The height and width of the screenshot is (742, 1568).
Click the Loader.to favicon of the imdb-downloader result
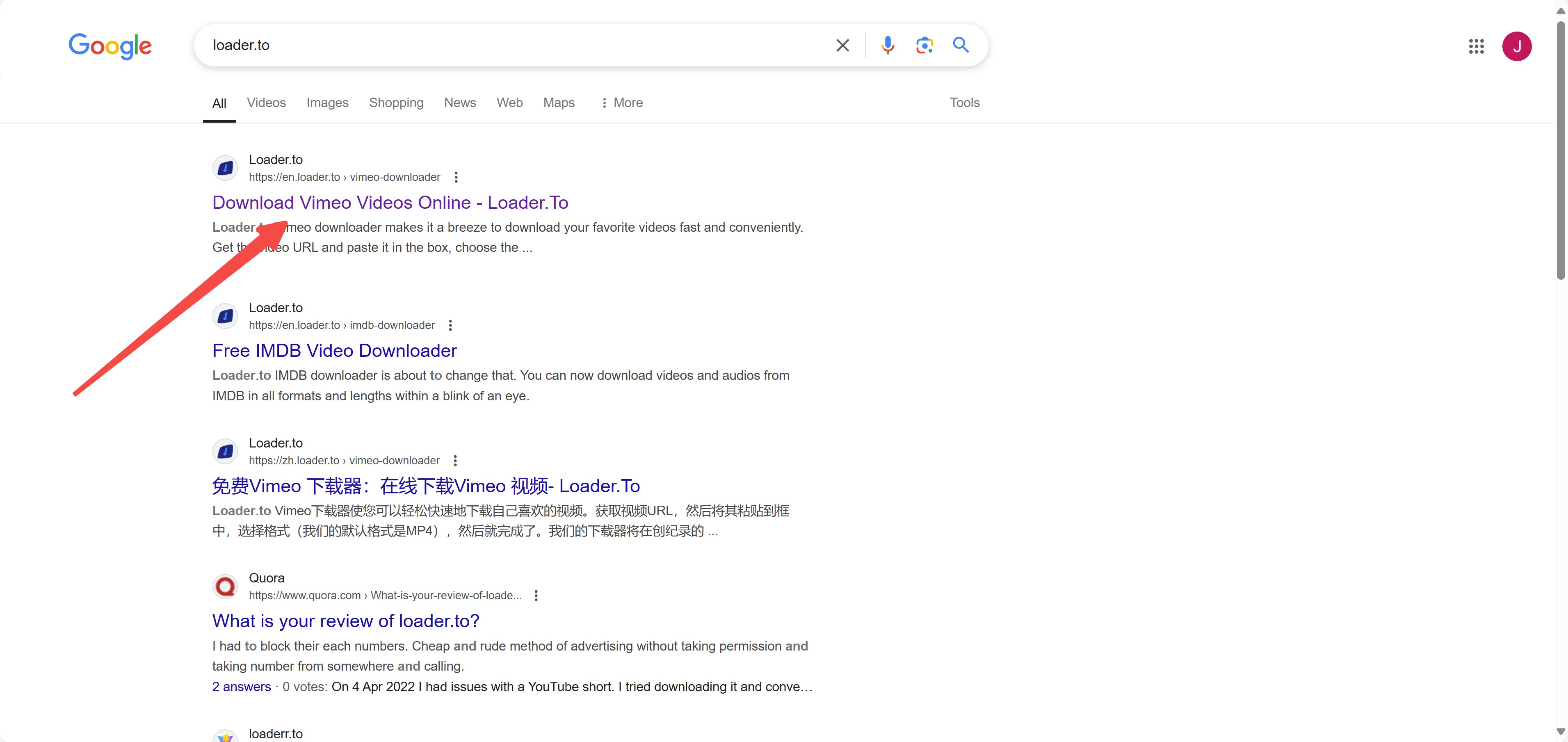click(225, 316)
